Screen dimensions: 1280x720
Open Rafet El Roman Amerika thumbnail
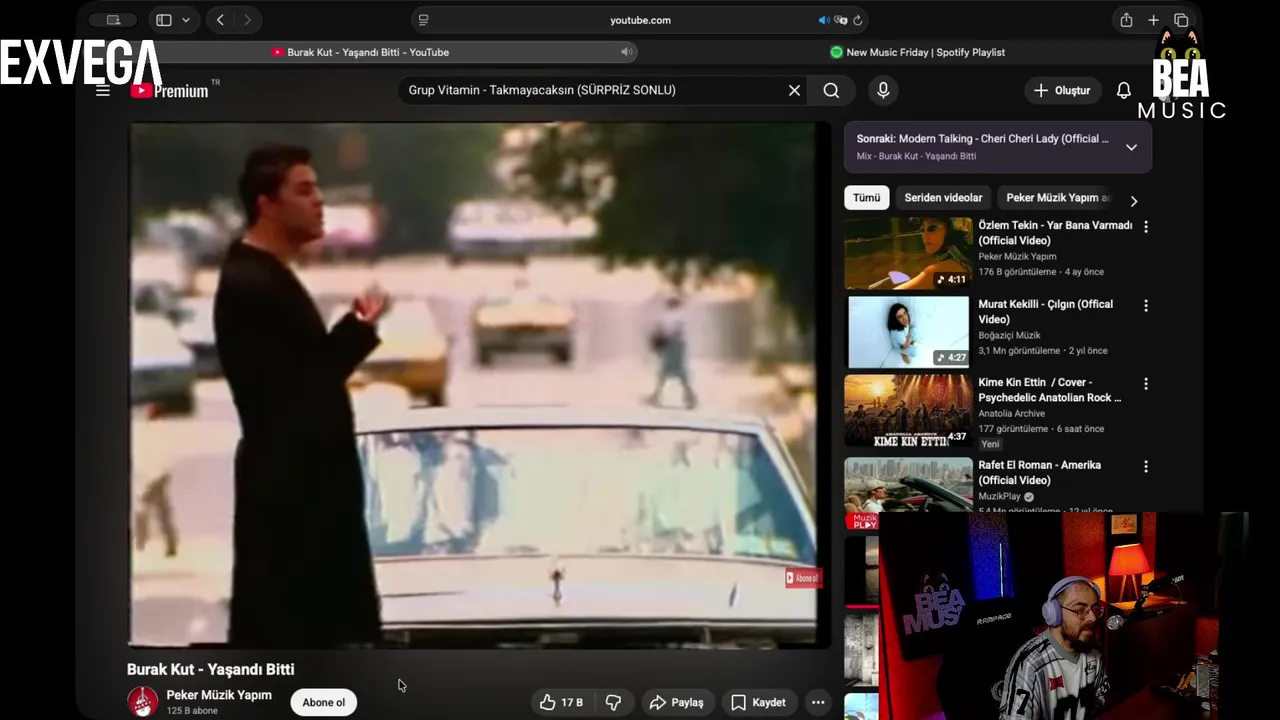(x=908, y=486)
